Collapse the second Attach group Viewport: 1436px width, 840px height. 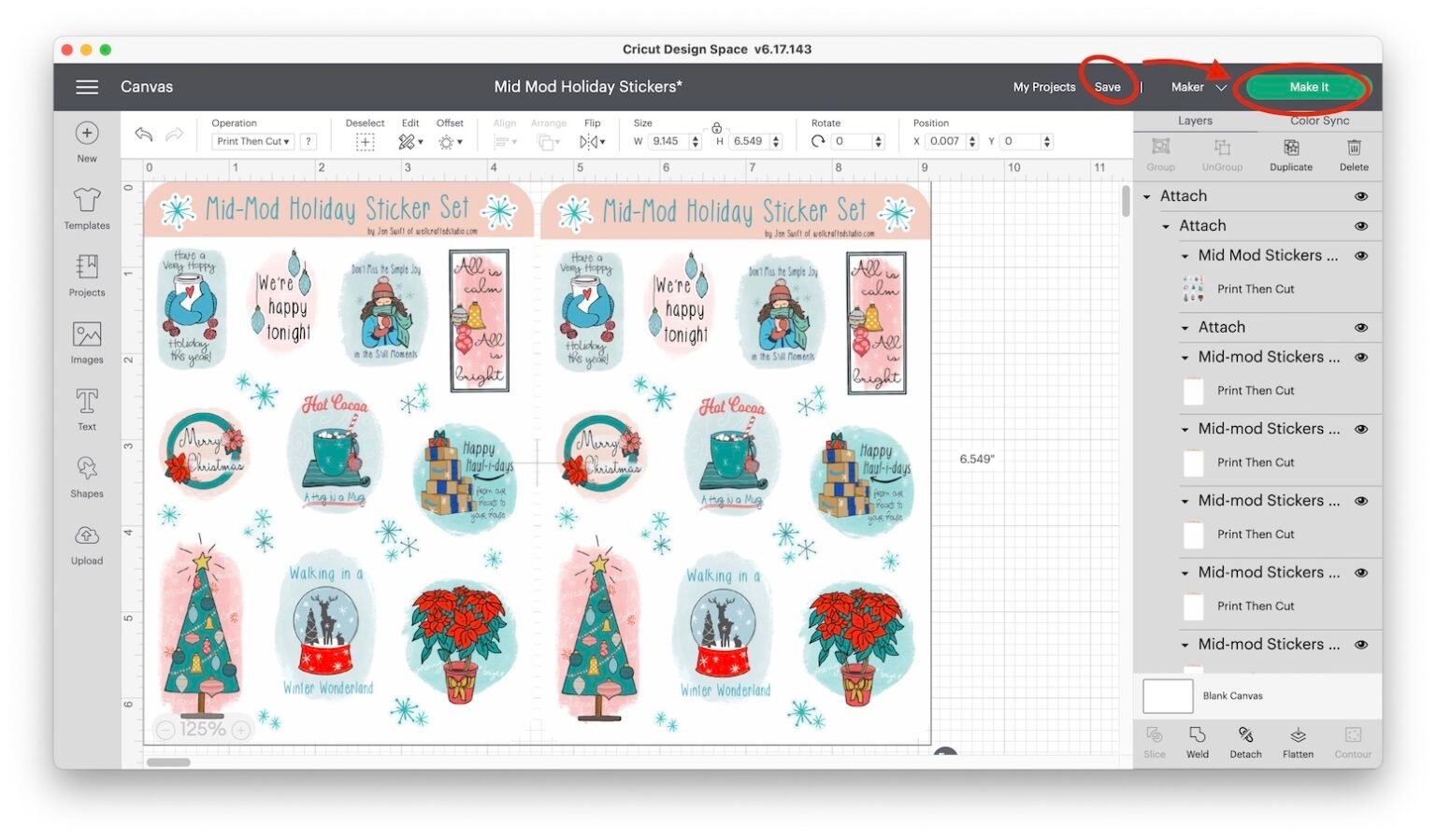(1166, 225)
